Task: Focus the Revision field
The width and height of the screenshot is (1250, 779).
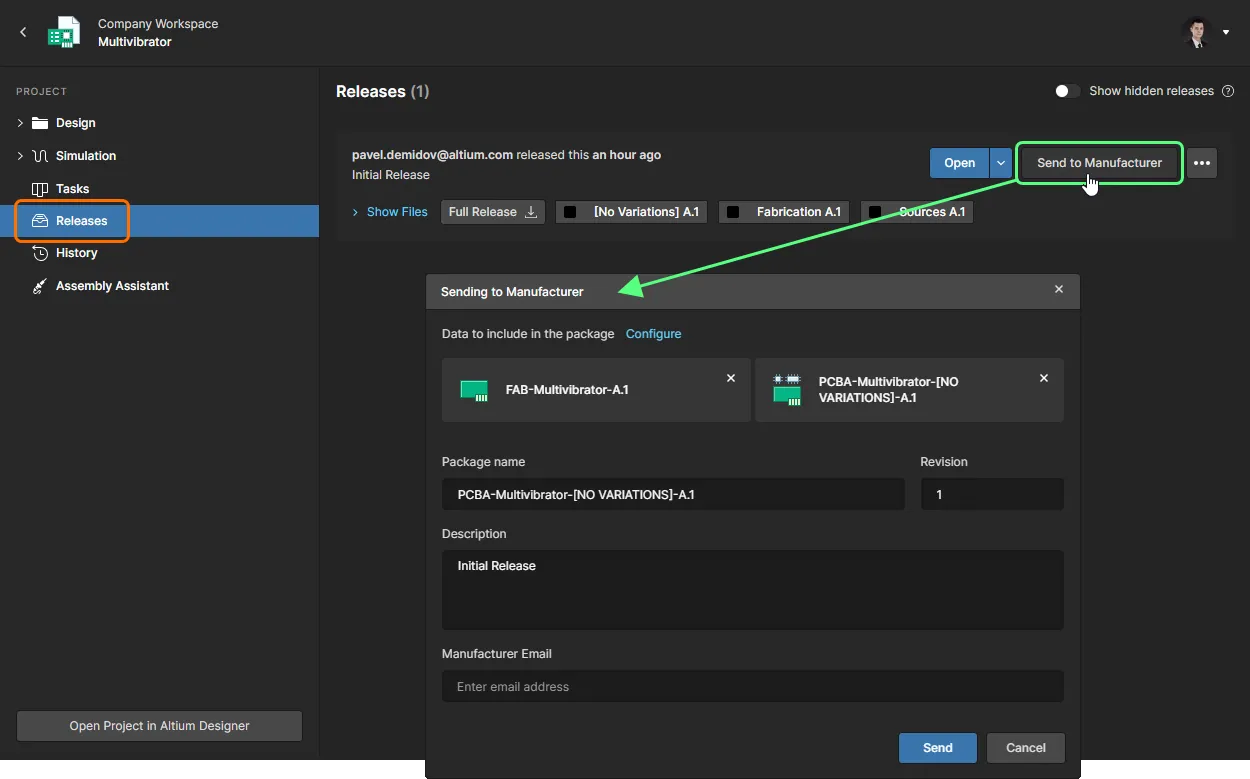Action: [x=992, y=494]
